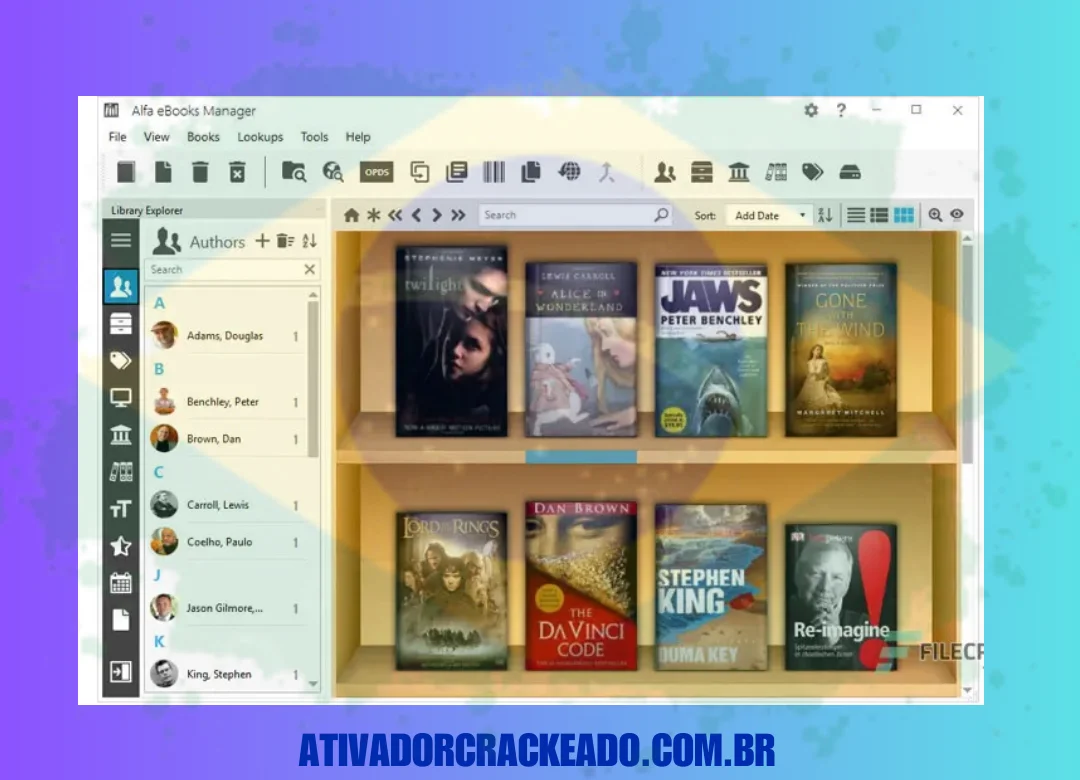Screen dimensions: 1080x780
Task: Go to next page arrow
Action: point(437,215)
